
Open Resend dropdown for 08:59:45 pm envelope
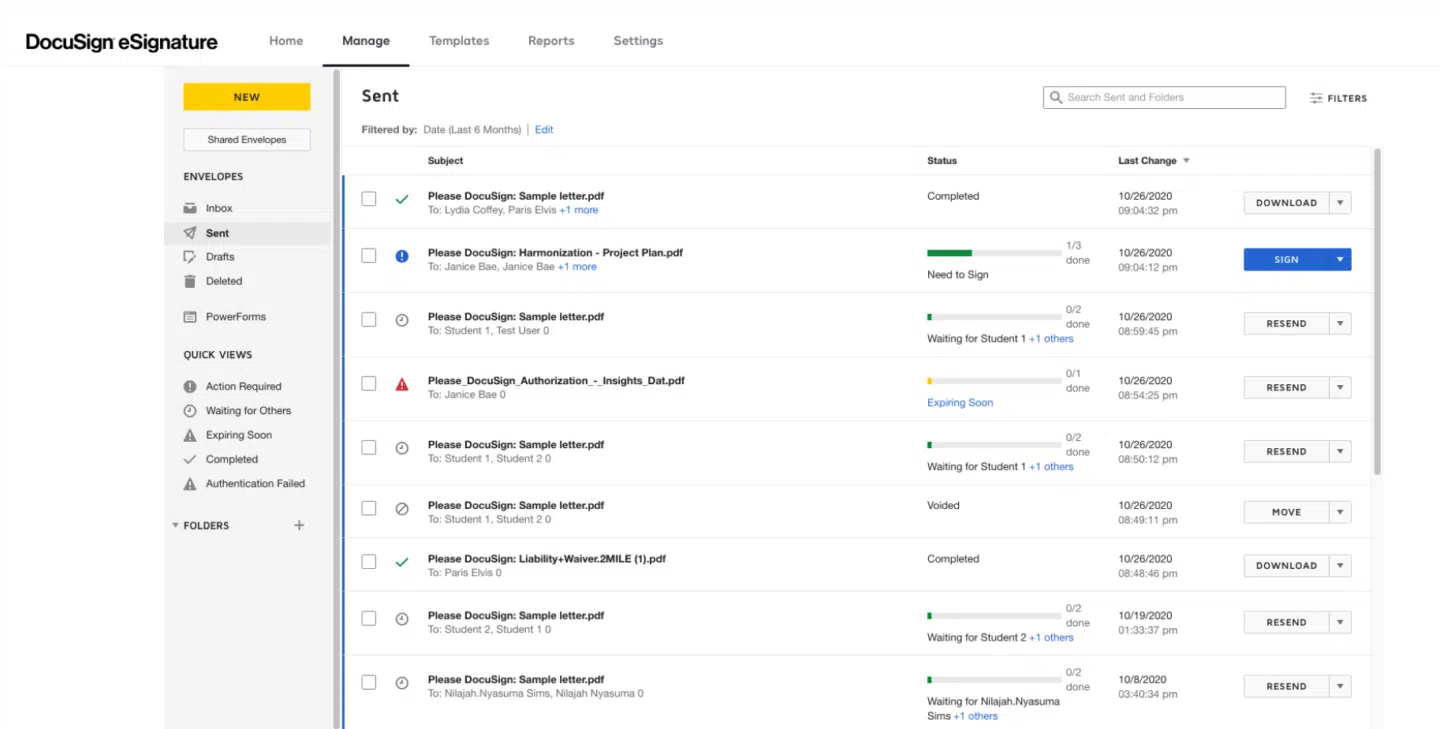1341,324
